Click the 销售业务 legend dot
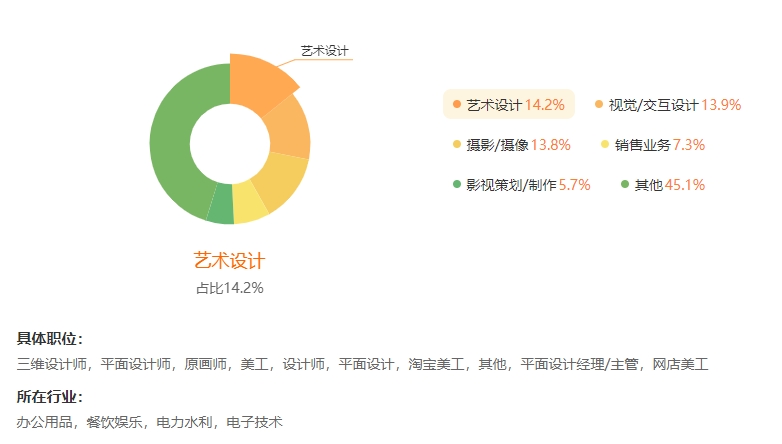Image resolution: width=782 pixels, height=444 pixels. [x=605, y=144]
